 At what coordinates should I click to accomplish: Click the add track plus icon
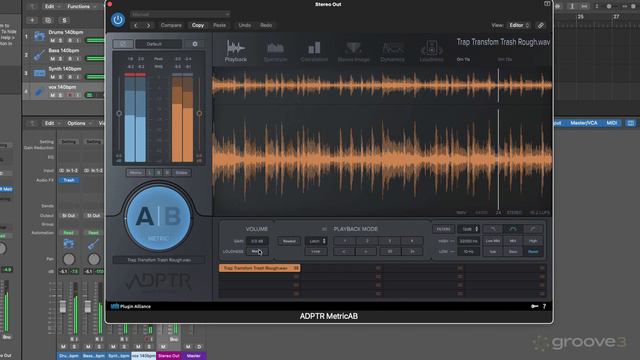[x=32, y=20]
